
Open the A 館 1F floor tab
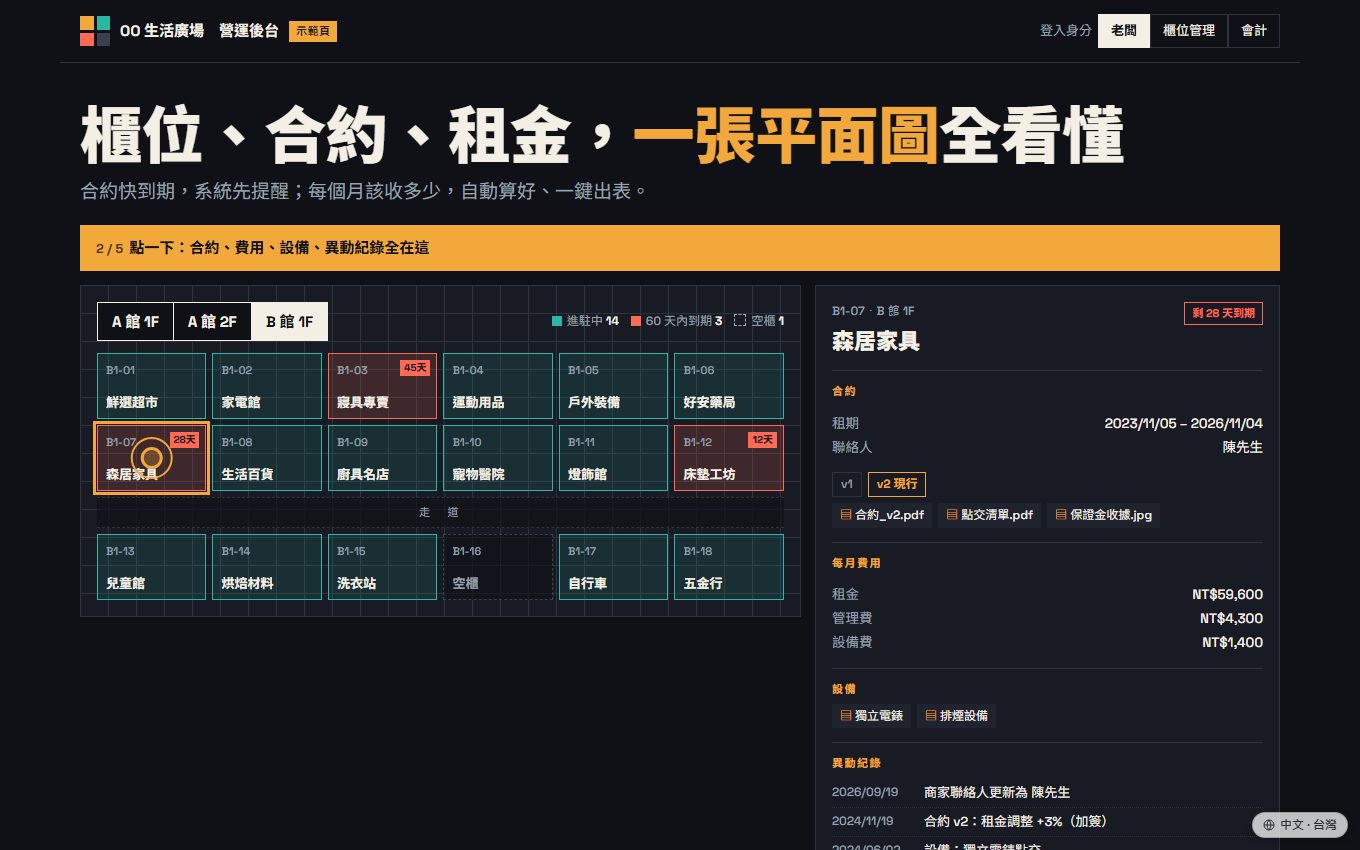(x=135, y=321)
